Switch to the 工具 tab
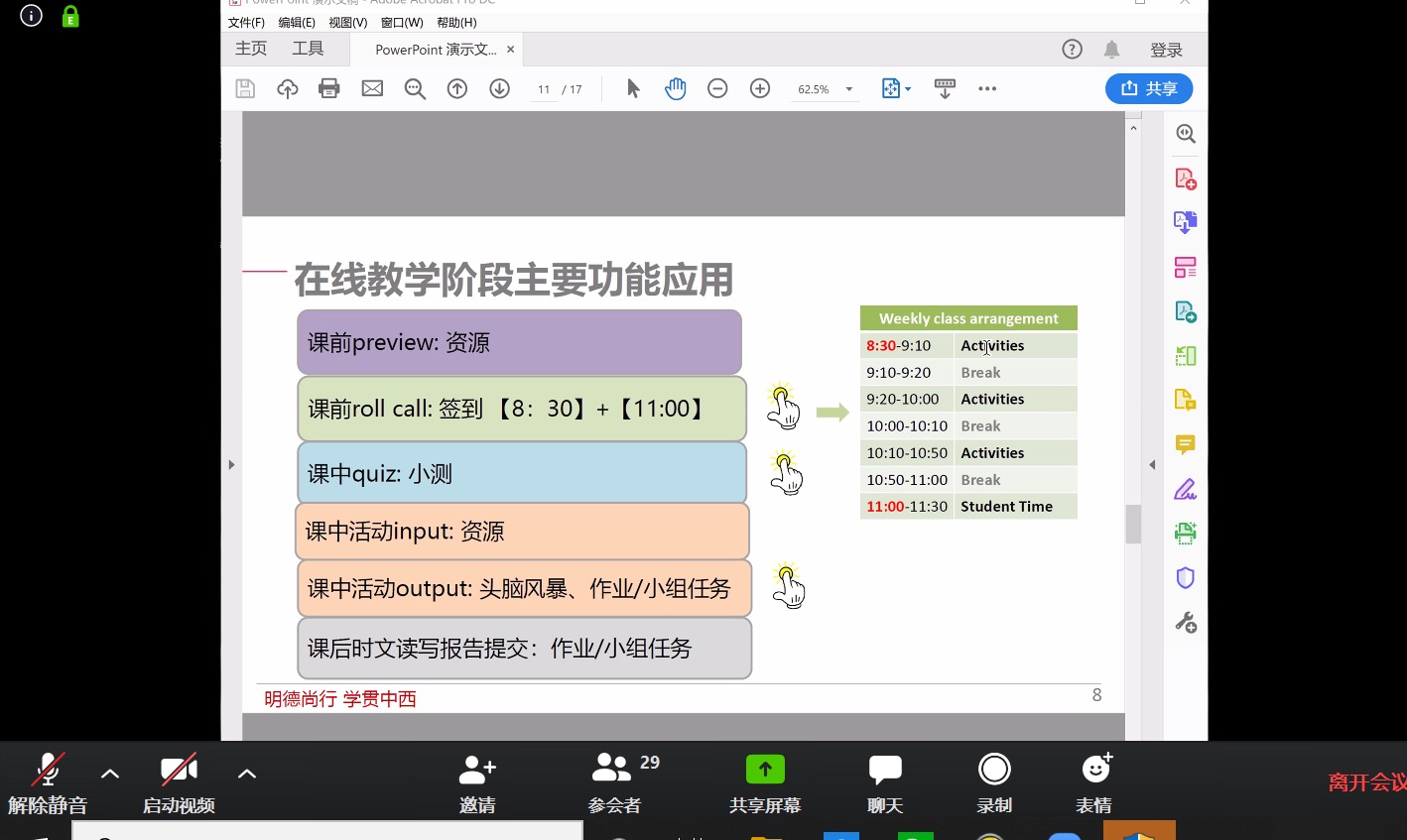This screenshot has width=1407, height=840. [x=308, y=48]
